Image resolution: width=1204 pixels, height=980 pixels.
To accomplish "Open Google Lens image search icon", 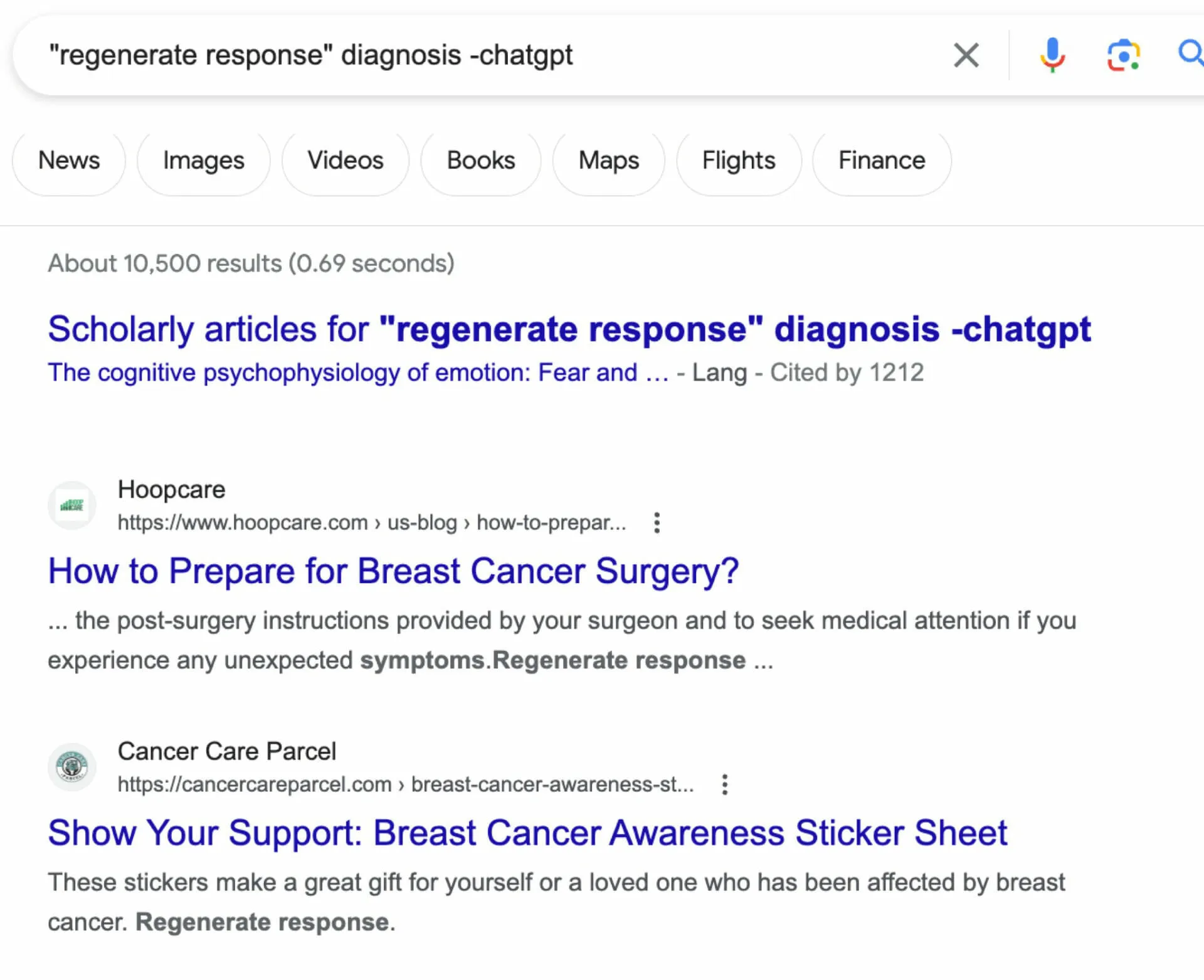I will [x=1123, y=55].
